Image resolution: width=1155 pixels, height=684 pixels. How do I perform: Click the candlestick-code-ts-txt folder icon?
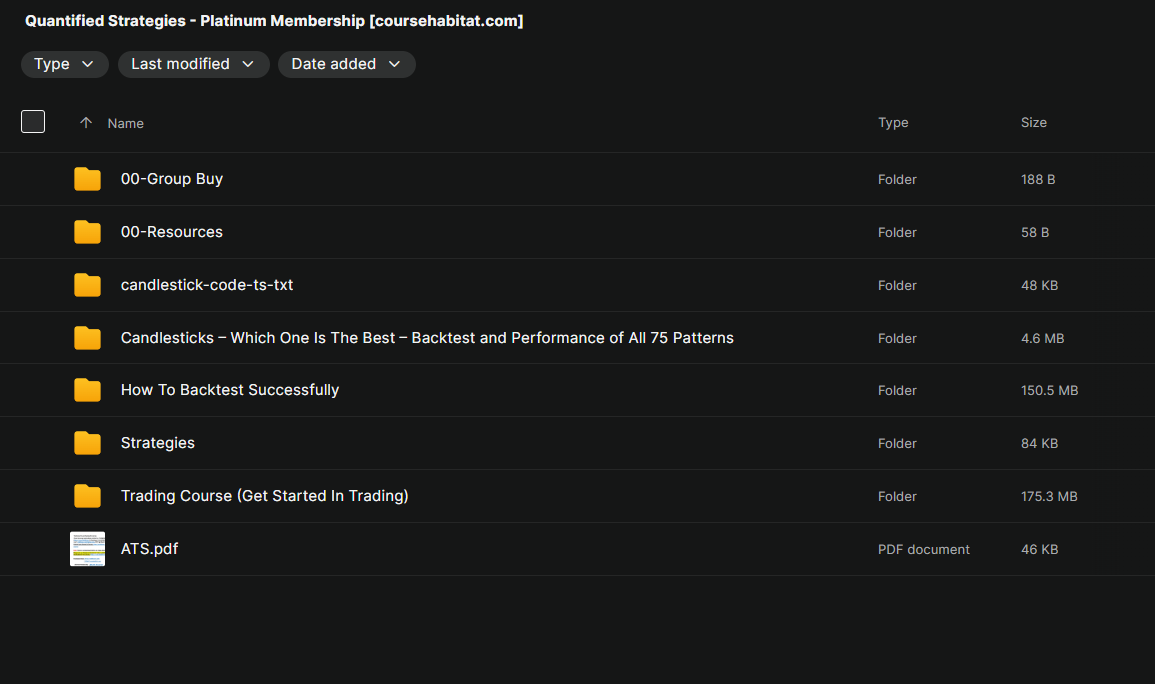point(87,285)
